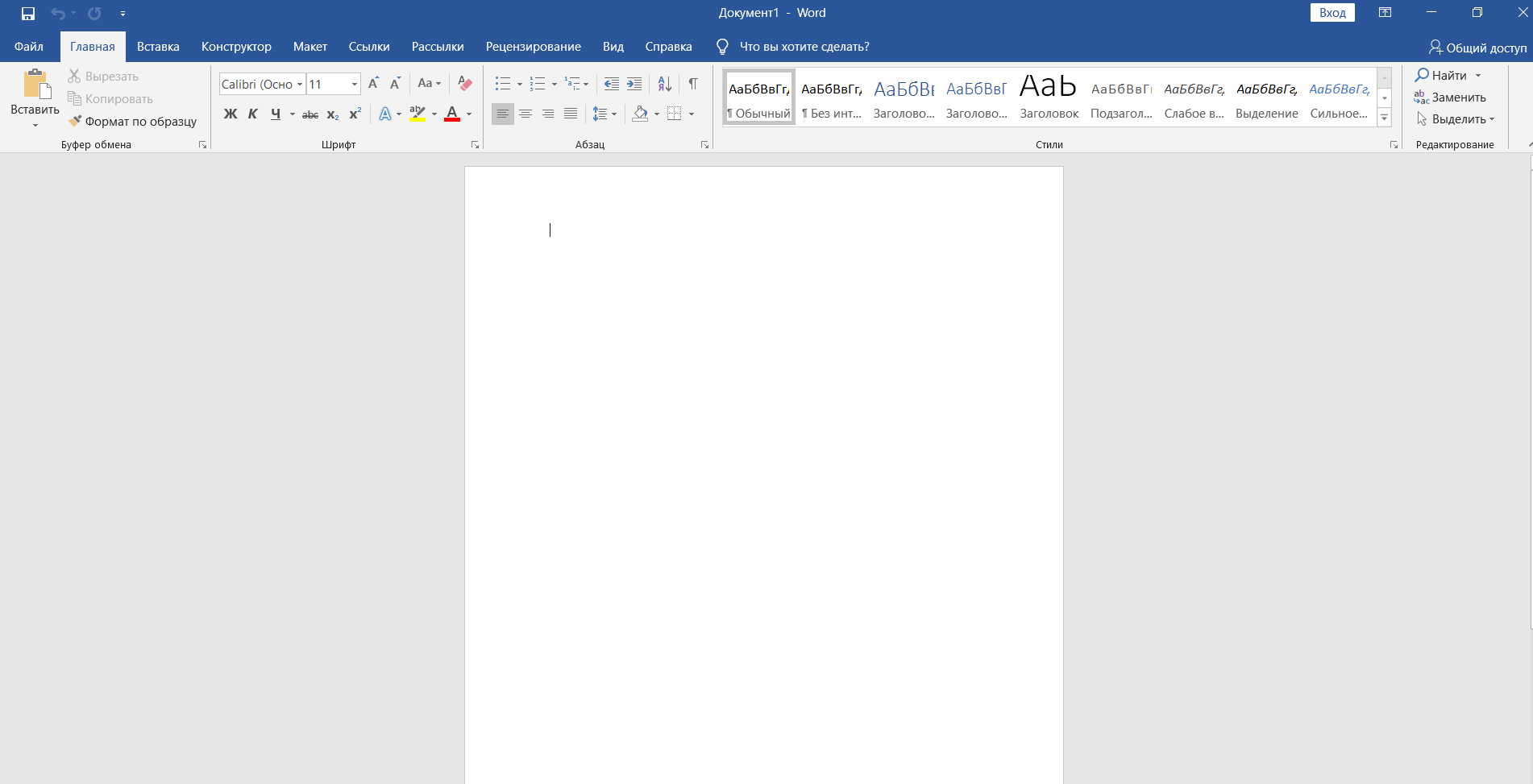The image size is (1533, 784).
Task: Switch to the Конструктор tab
Action: coord(236,47)
